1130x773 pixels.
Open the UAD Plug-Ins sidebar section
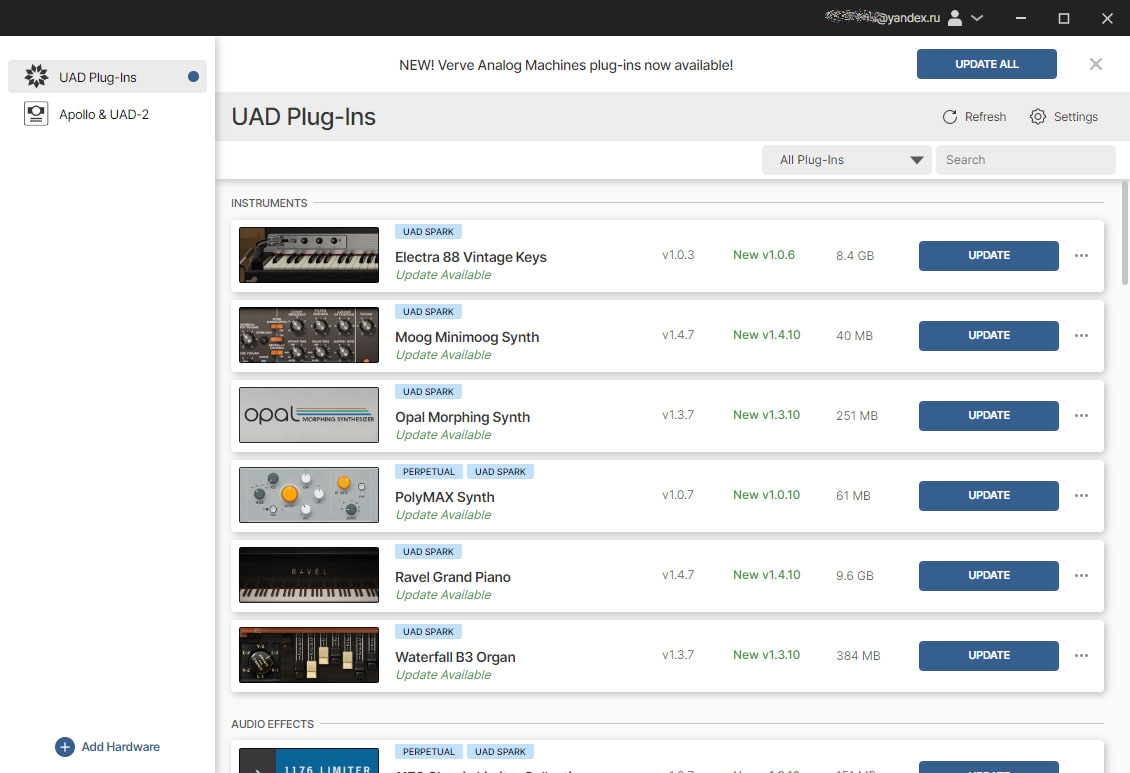[107, 77]
